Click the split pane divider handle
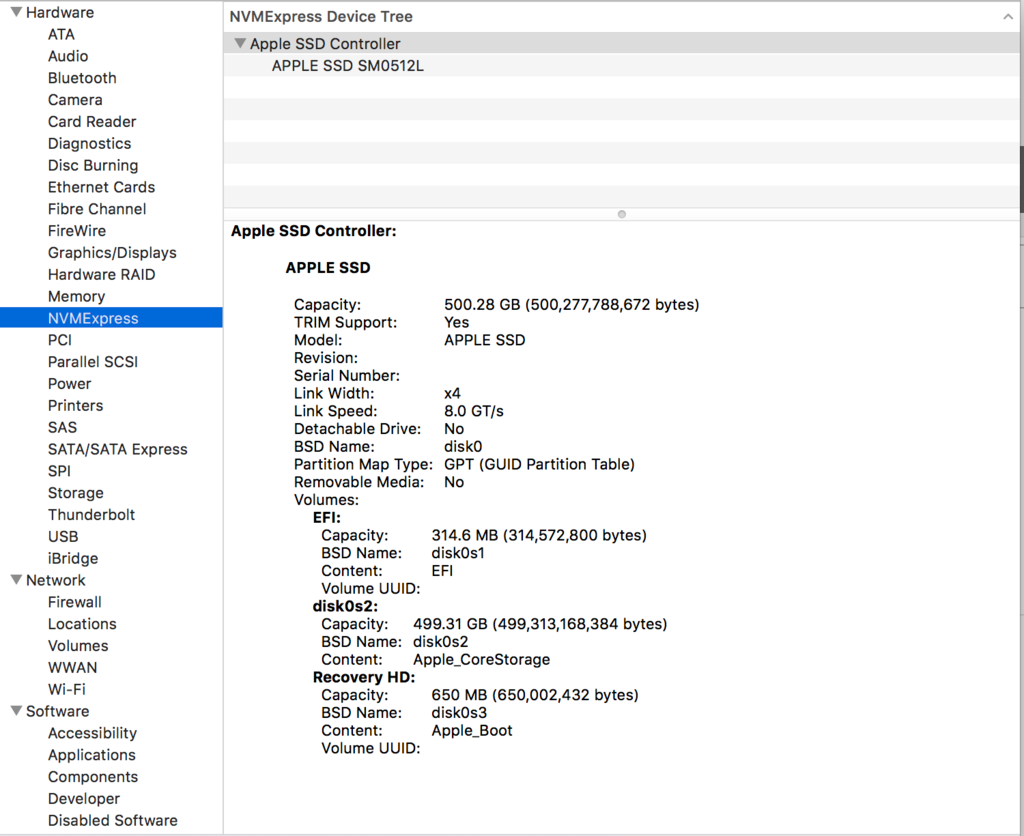The width and height of the screenshot is (1024, 836). (x=622, y=214)
